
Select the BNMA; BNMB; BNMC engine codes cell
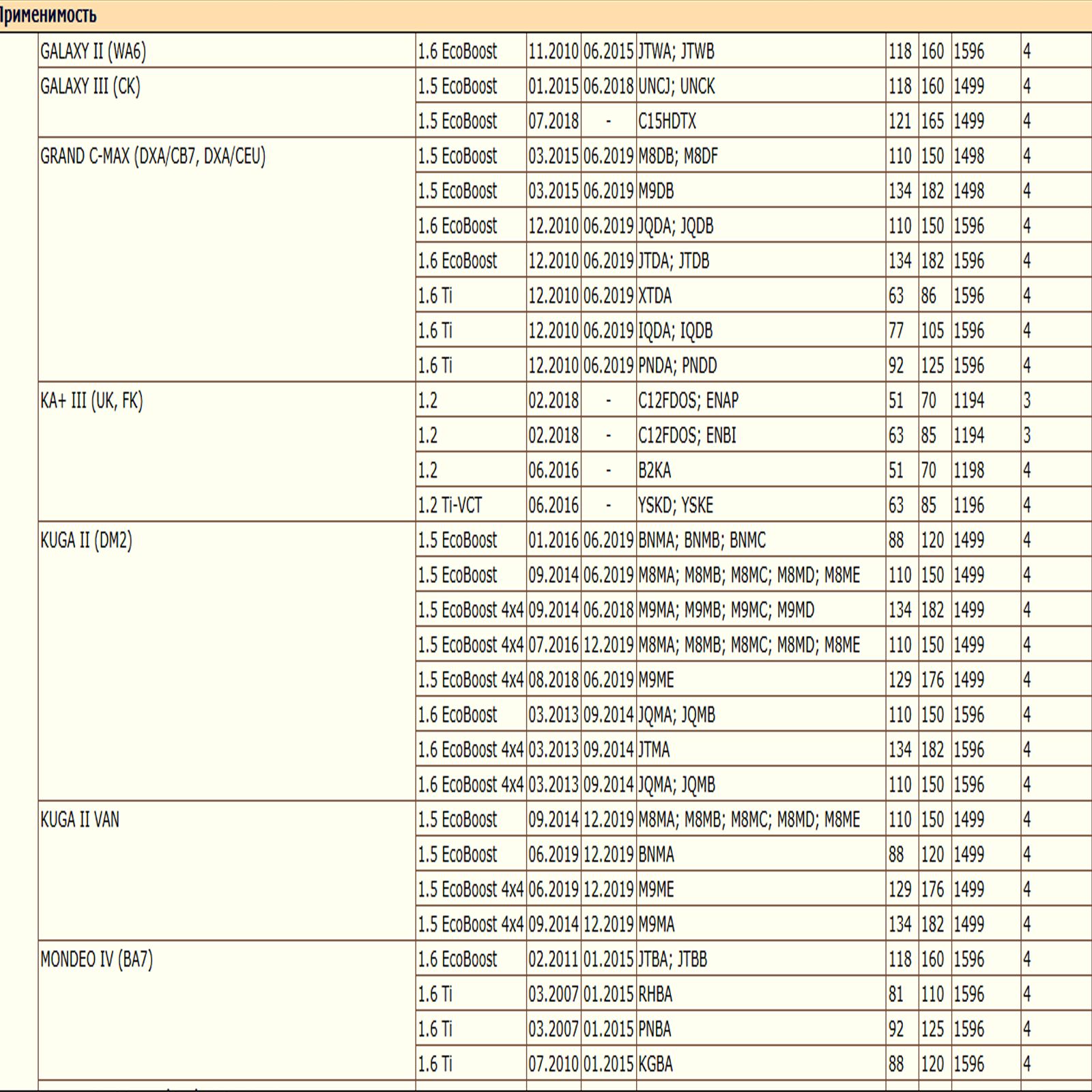(x=702, y=541)
